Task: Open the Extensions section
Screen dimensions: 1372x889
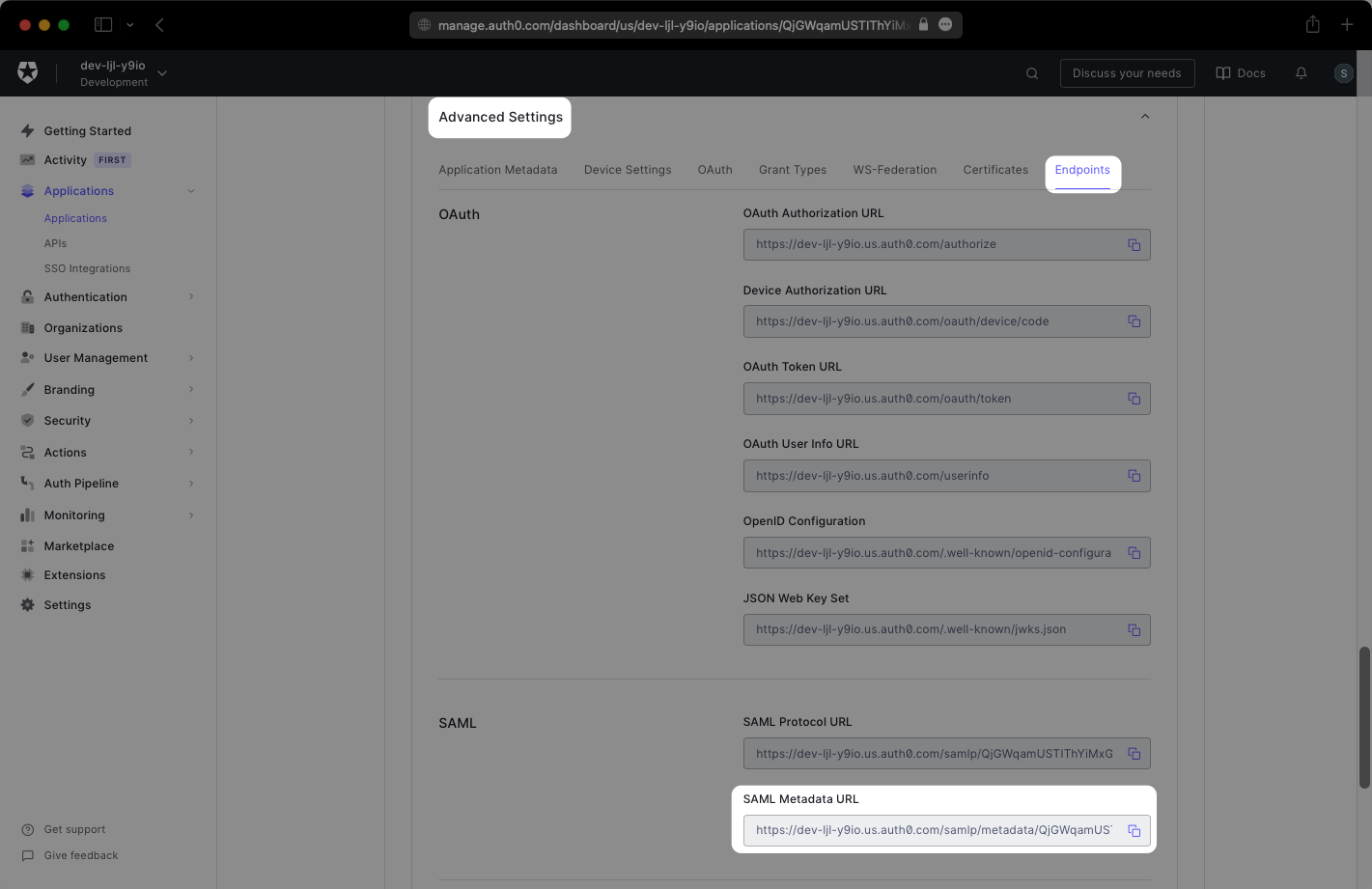Action: pyautogui.click(x=75, y=574)
